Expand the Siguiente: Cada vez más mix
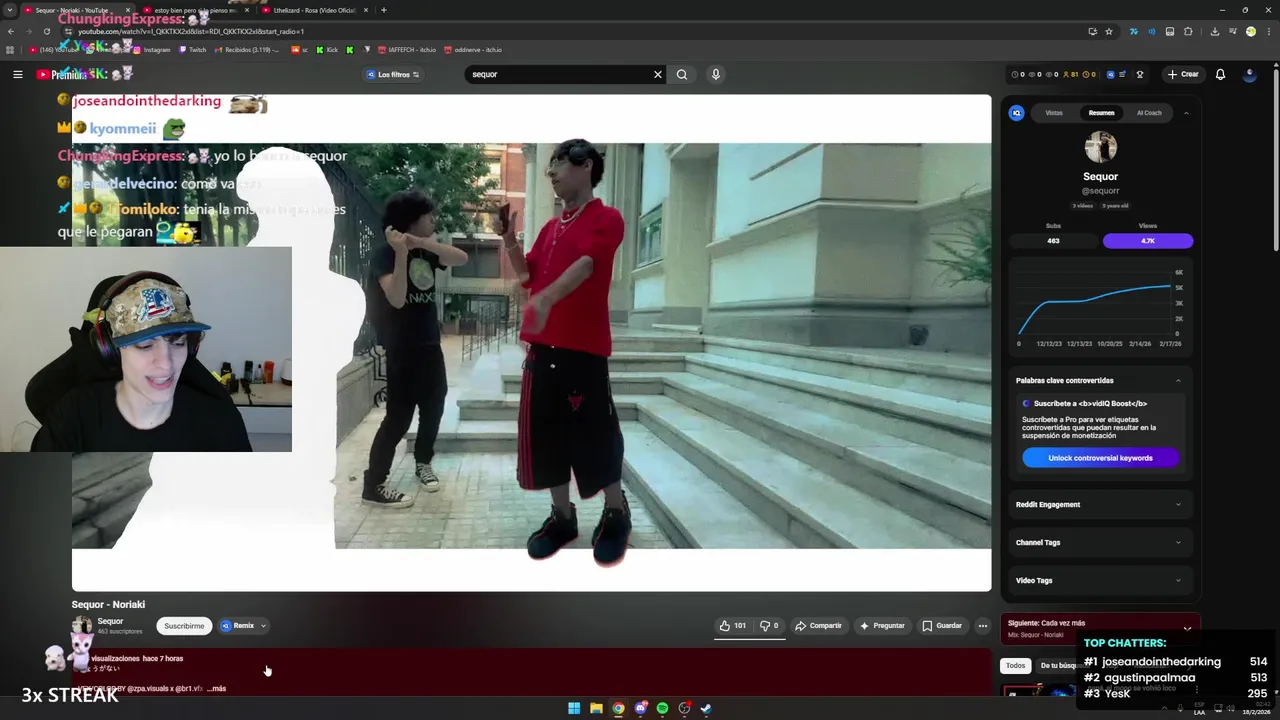Screen dimensions: 1280x720 point(1187,628)
